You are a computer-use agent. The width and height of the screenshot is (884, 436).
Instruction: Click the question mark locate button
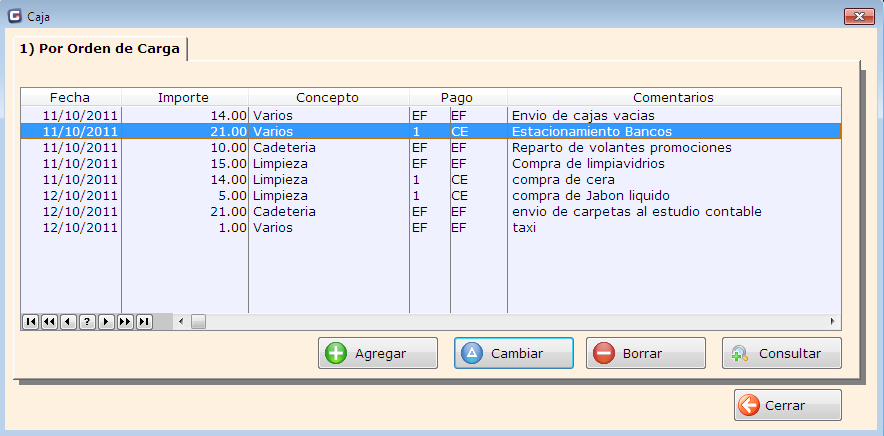tap(87, 322)
